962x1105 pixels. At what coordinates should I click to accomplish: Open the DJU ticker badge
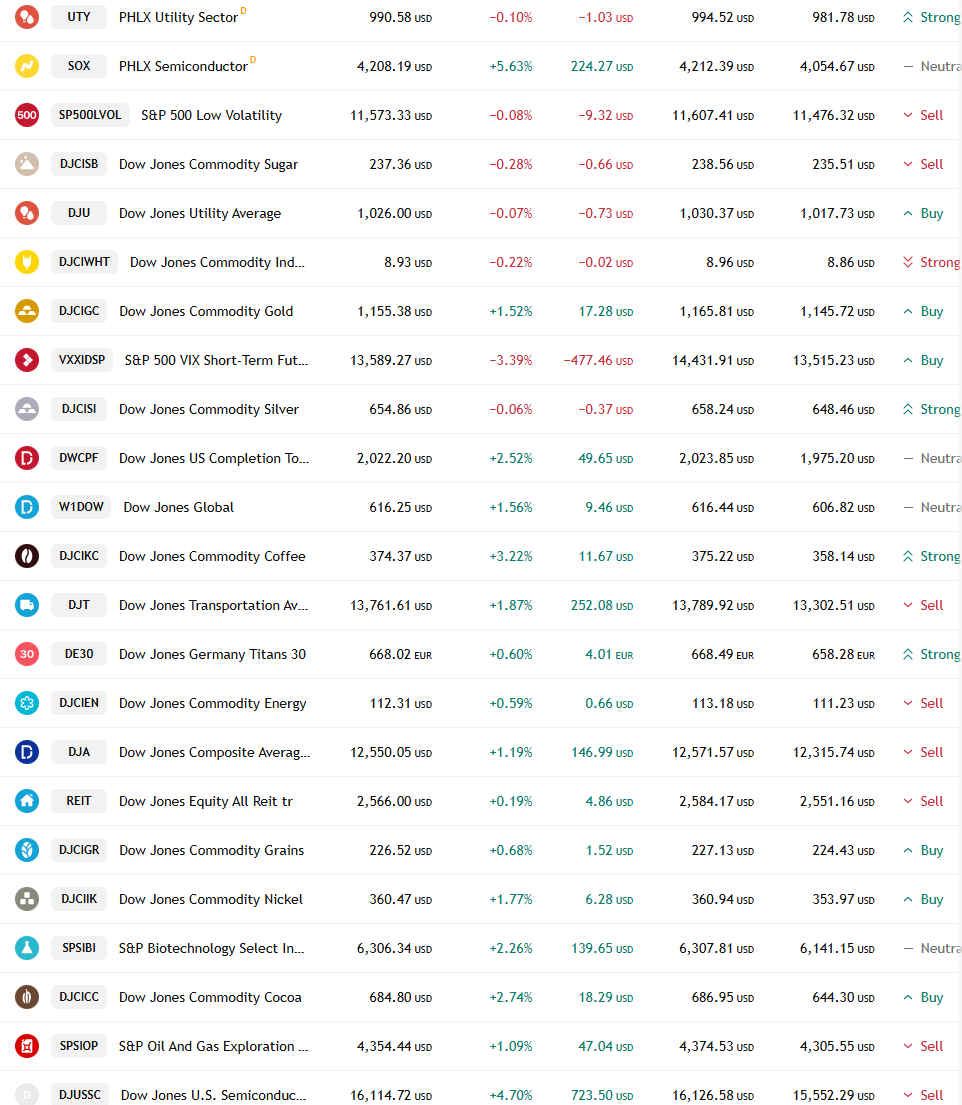point(79,213)
